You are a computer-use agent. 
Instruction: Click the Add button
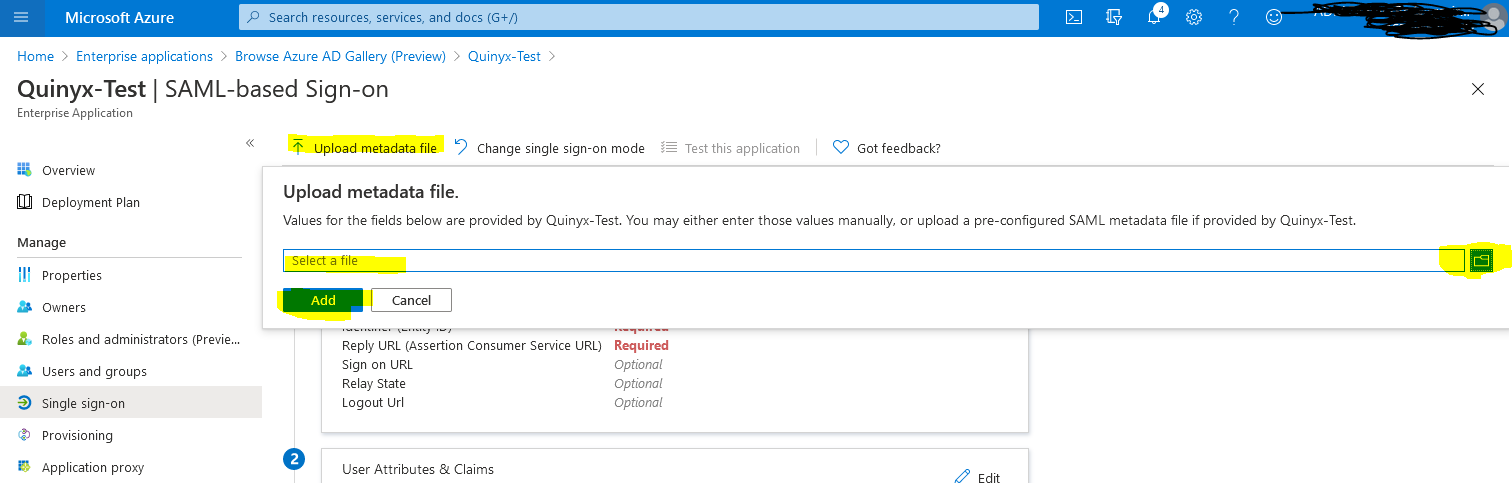click(323, 300)
